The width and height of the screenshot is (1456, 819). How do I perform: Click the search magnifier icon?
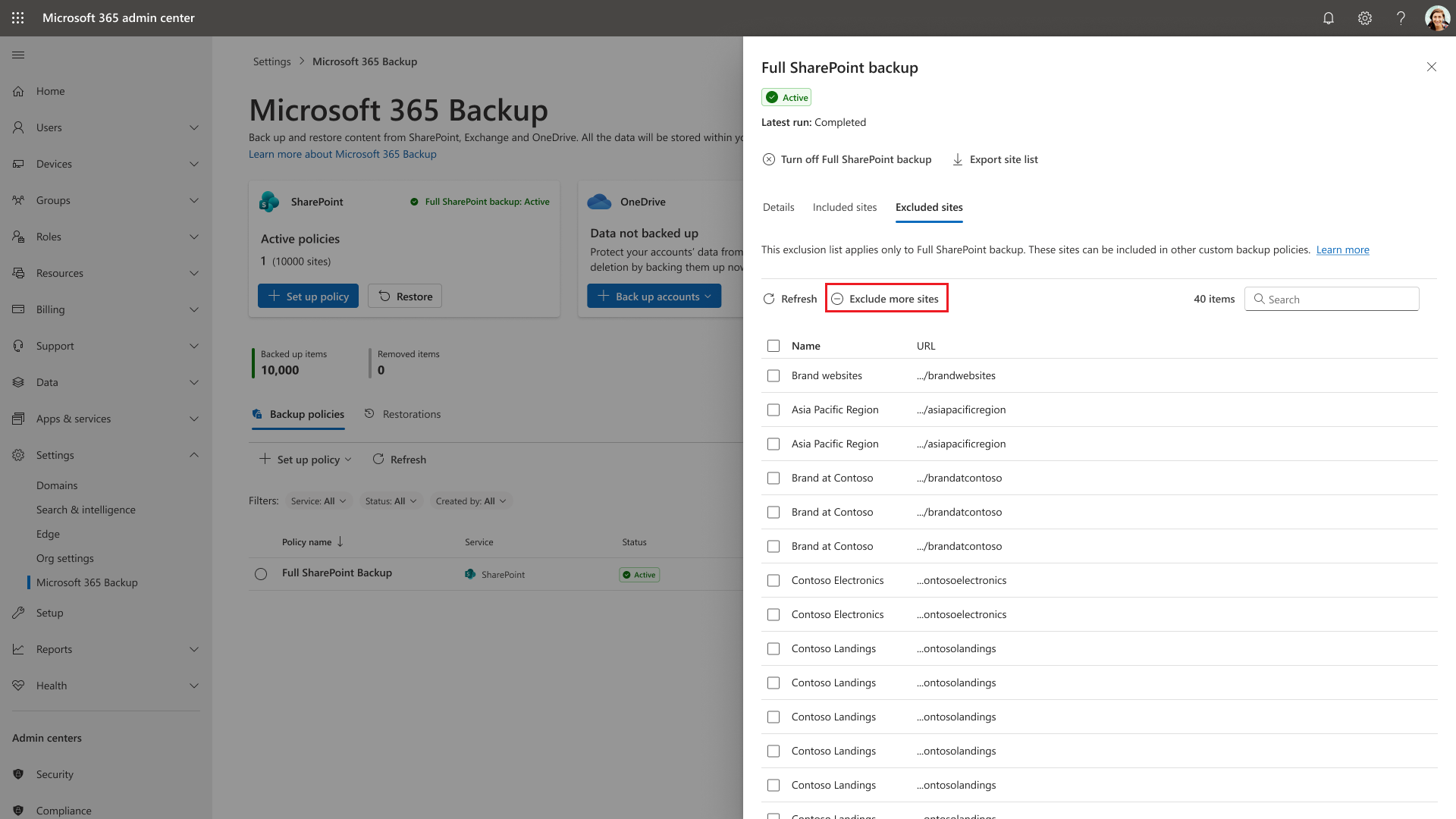1259,299
